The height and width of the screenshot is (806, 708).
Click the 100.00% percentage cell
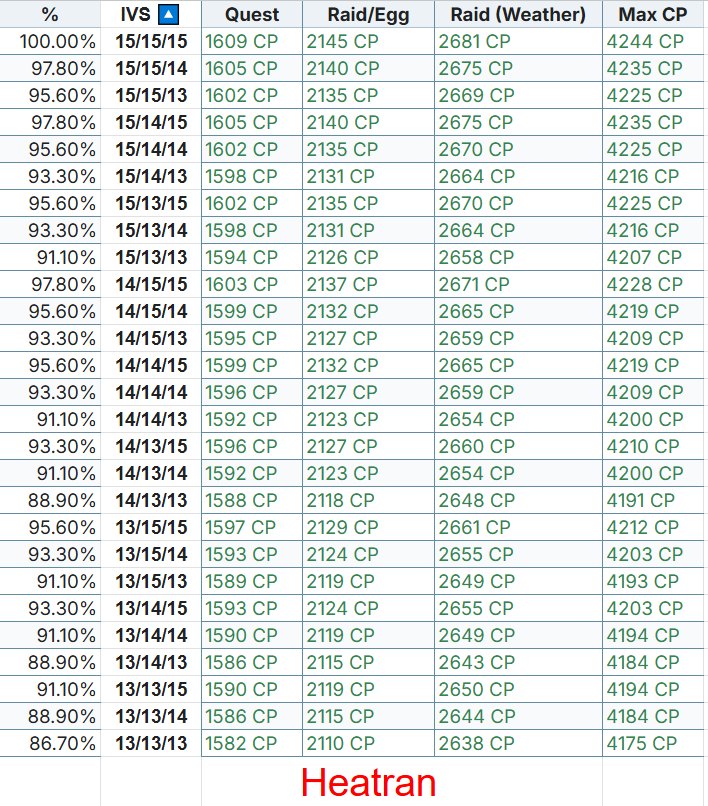click(56, 41)
